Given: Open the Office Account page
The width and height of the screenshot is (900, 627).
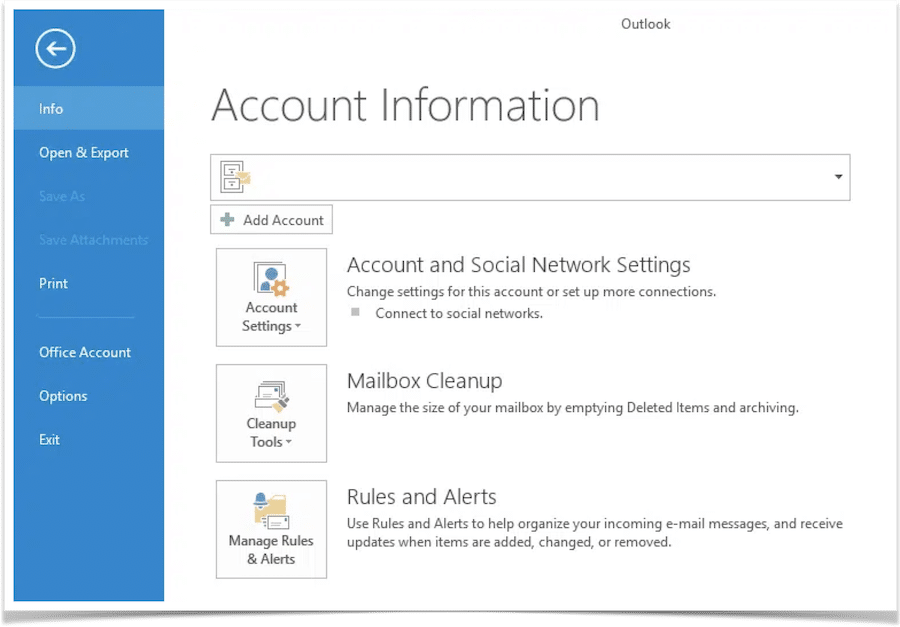Looking at the screenshot, I should [85, 353].
